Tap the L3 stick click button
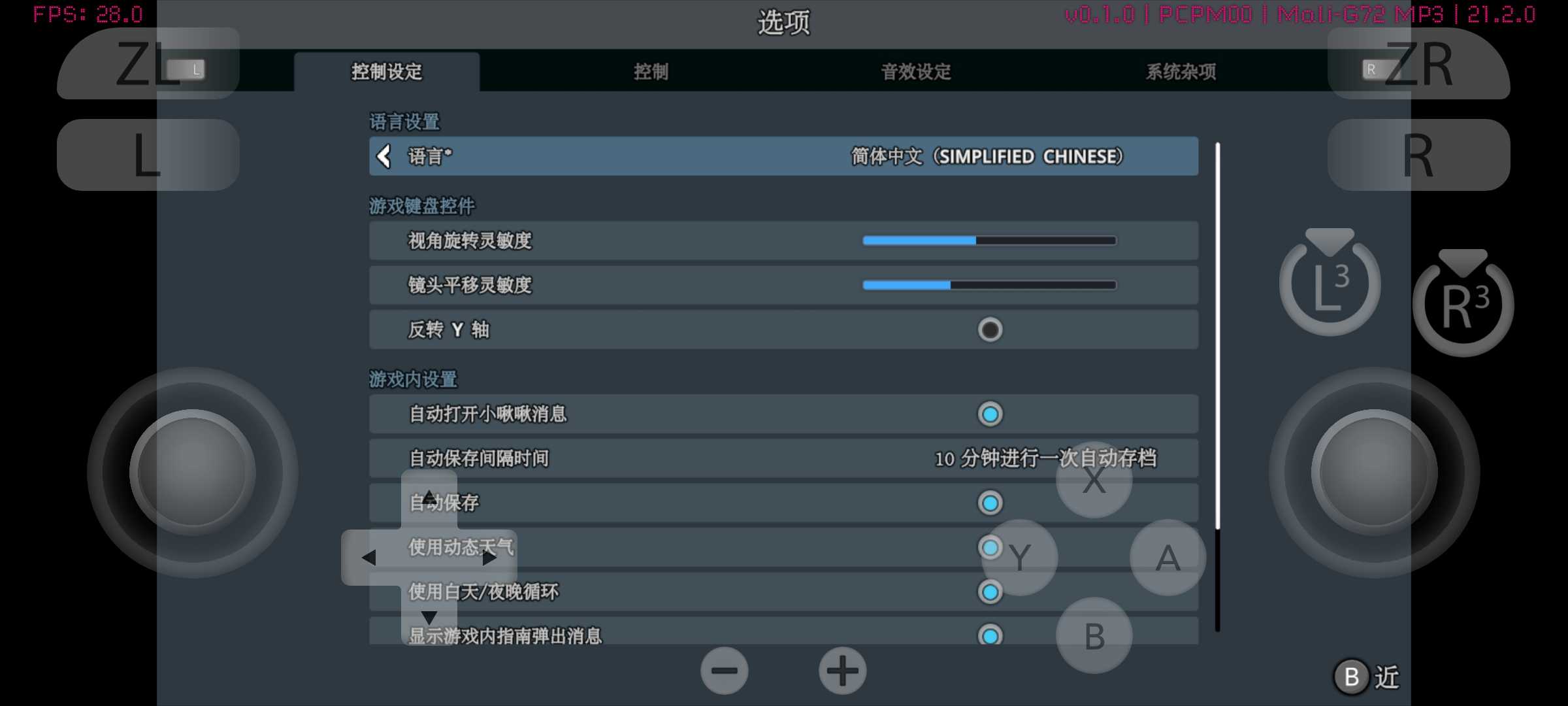 coord(1330,282)
